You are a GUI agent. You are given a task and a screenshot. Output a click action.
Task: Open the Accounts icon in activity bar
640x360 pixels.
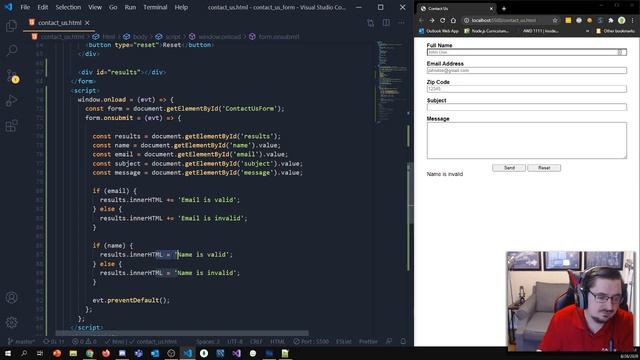(x=11, y=298)
